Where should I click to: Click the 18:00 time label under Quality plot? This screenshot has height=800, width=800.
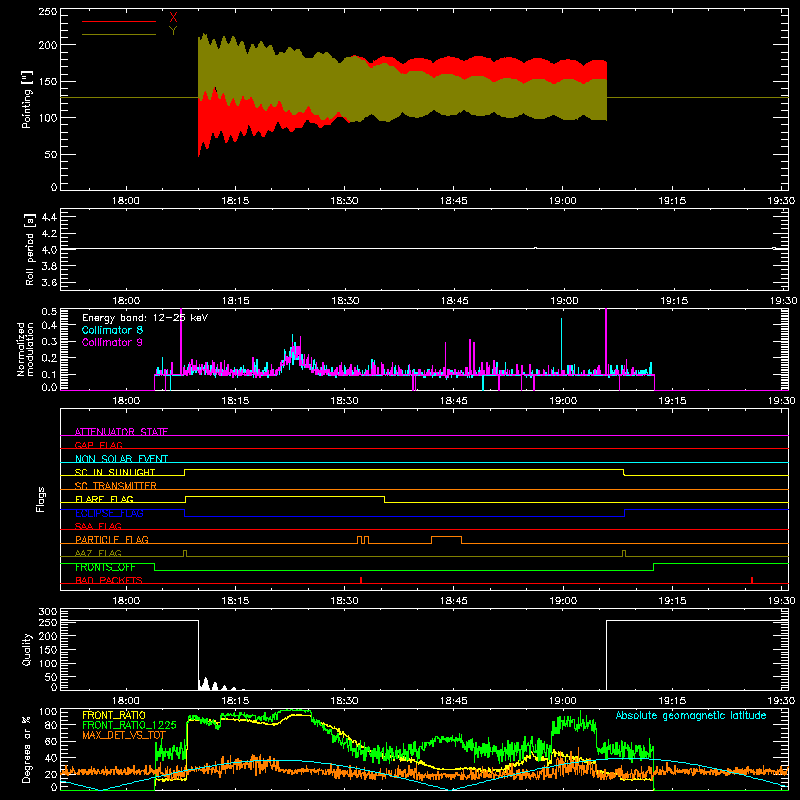click(126, 701)
